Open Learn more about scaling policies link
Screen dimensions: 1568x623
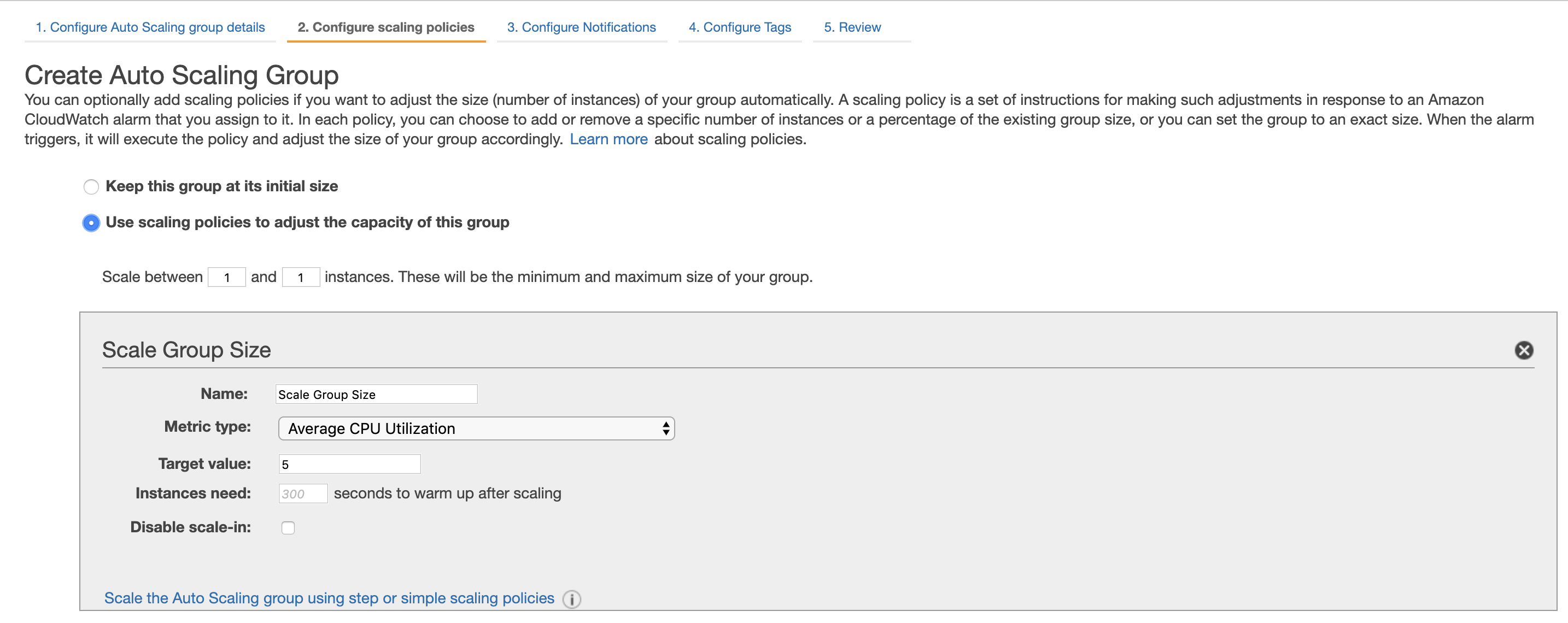[x=608, y=139]
